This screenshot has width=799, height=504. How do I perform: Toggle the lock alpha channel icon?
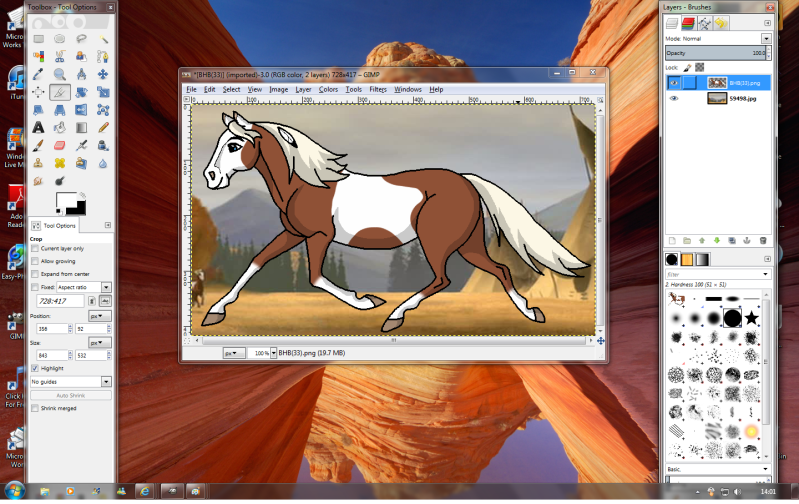700,67
